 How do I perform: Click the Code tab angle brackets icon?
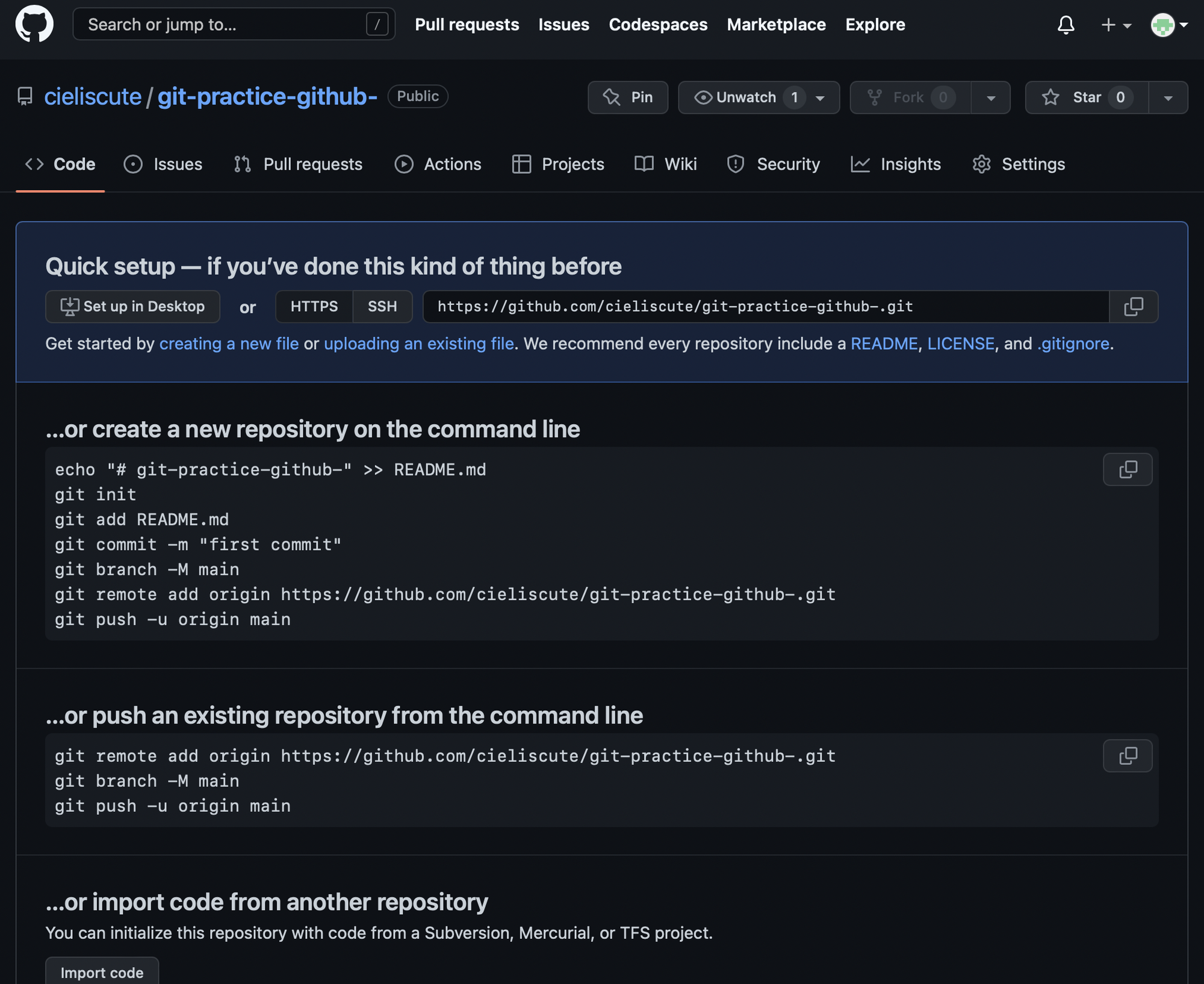pyautogui.click(x=34, y=164)
